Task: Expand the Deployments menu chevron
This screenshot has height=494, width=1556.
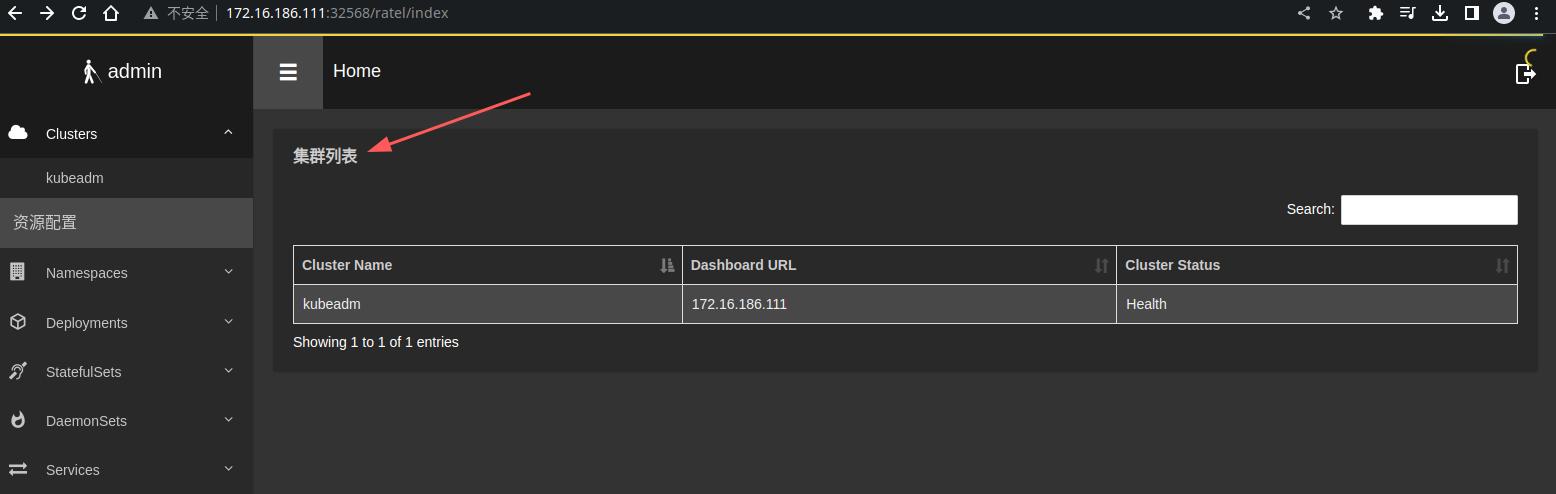Action: (x=228, y=322)
